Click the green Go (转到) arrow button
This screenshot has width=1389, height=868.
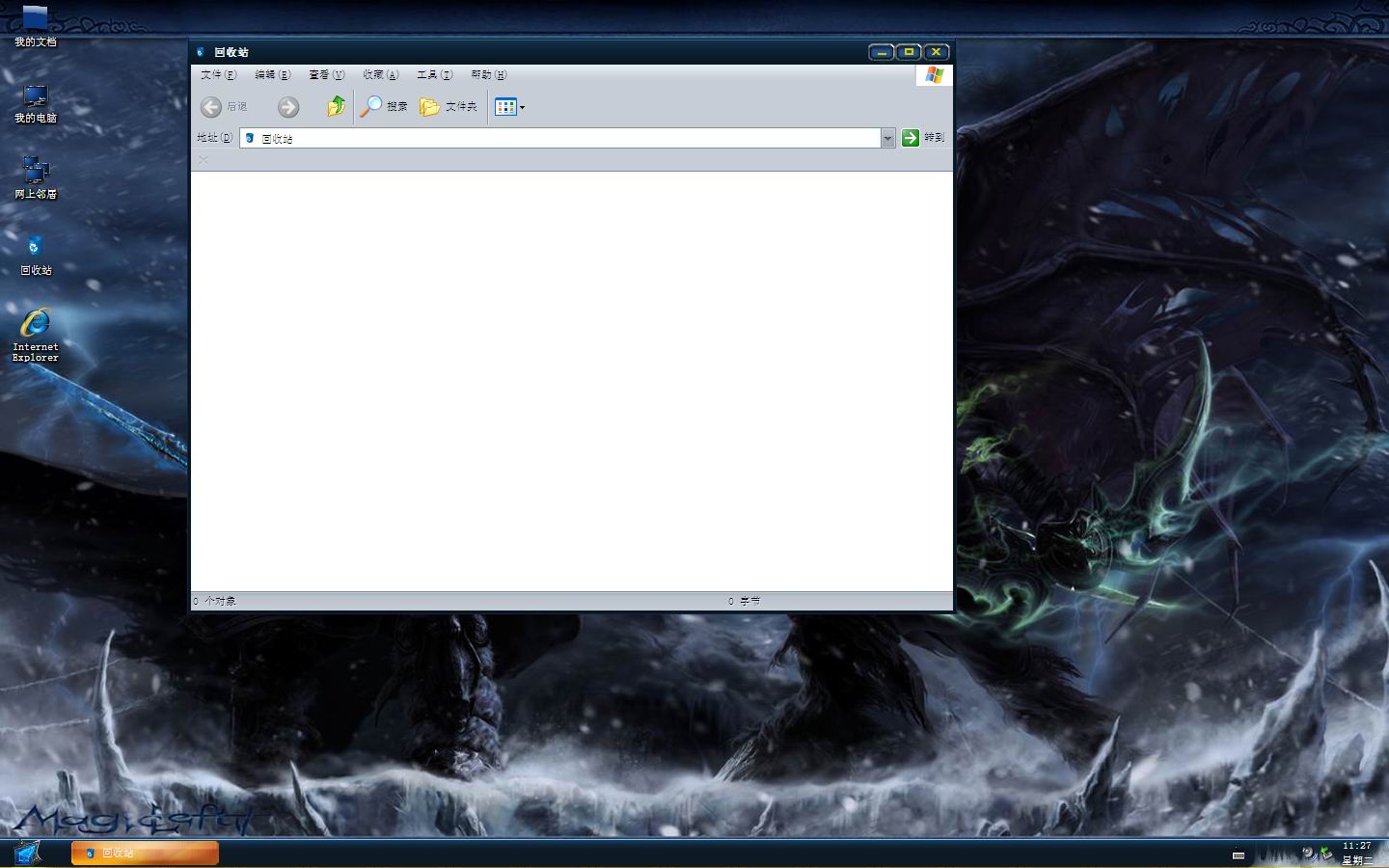click(911, 138)
